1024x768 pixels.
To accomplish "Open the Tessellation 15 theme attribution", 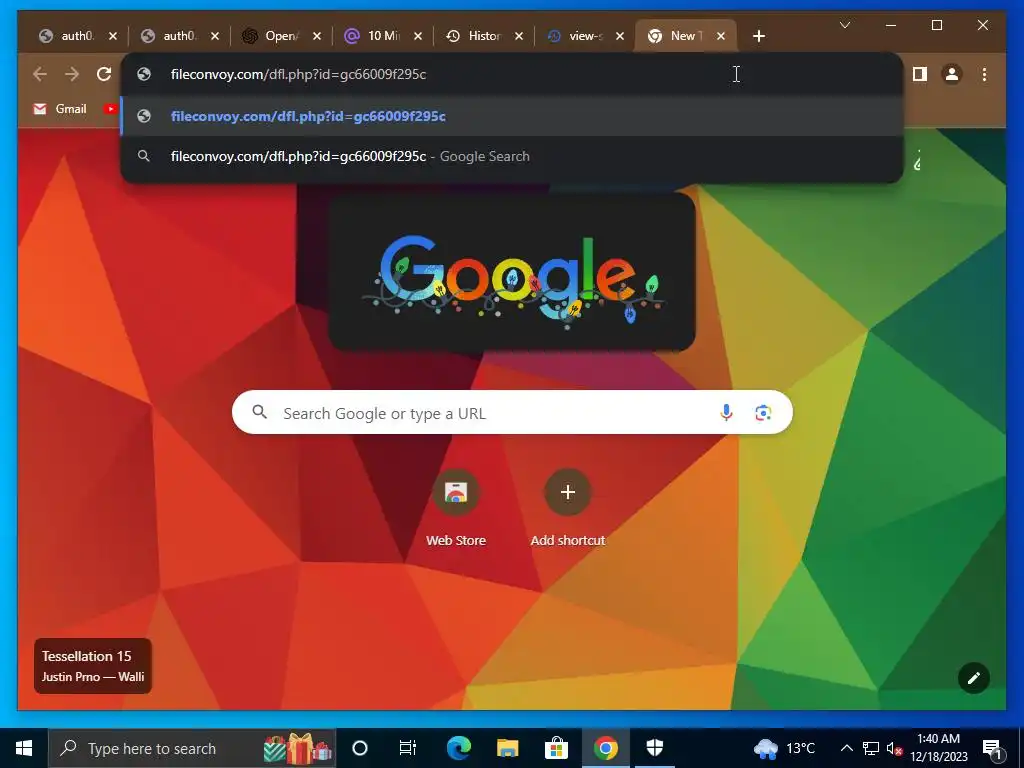I will click(93, 666).
